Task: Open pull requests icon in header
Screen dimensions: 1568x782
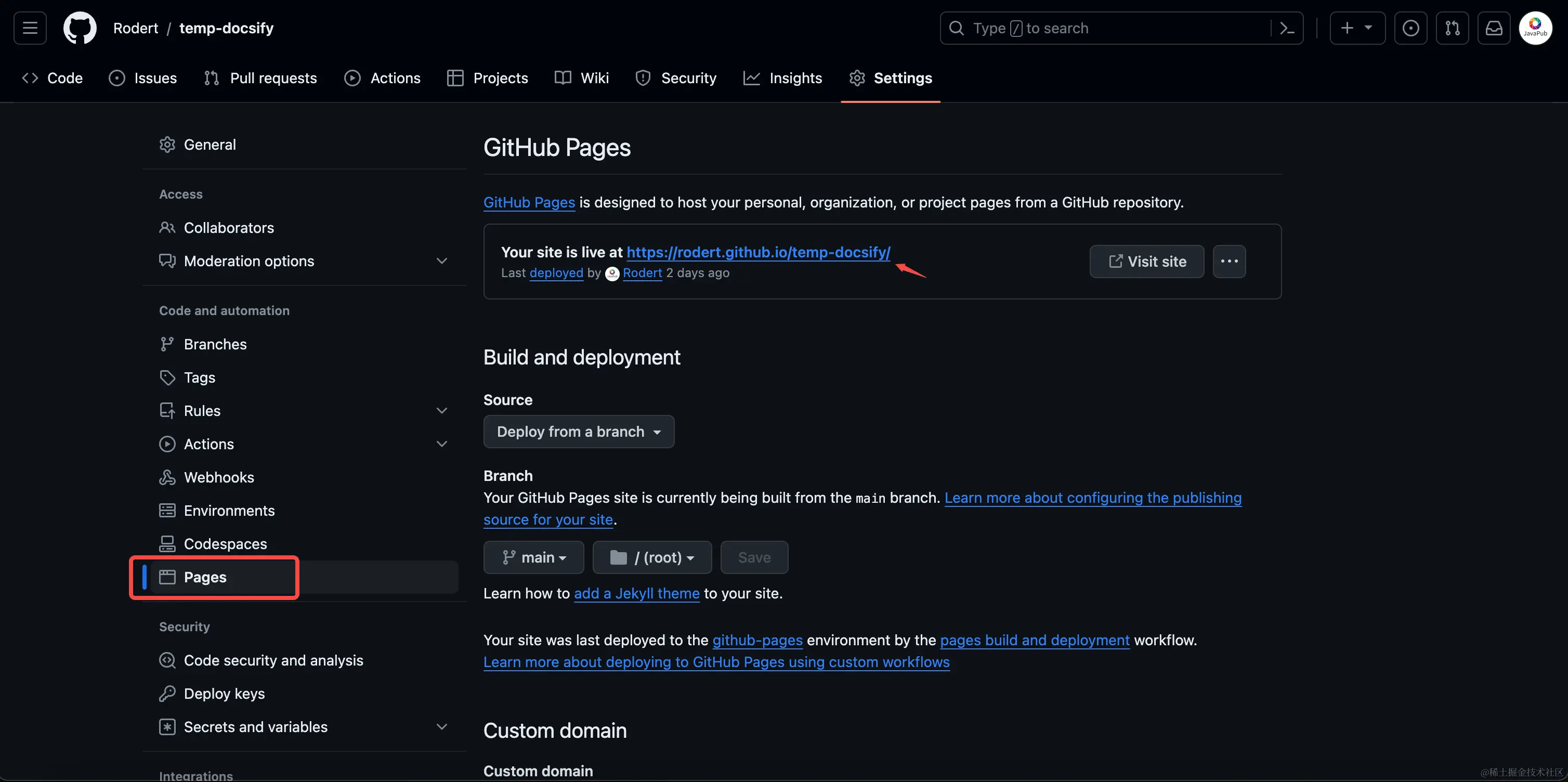Action: 1453,28
